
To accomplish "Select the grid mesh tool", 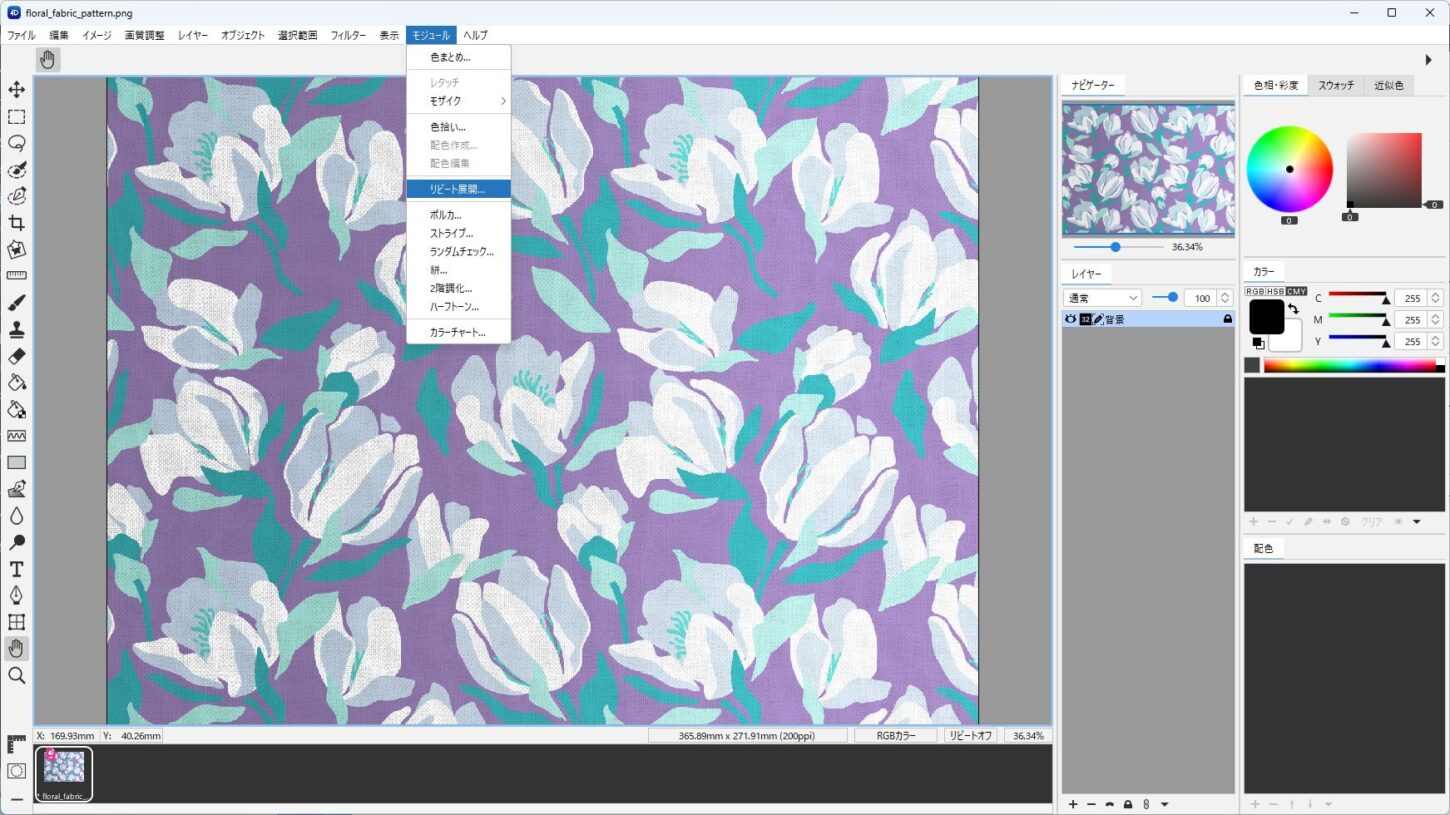I will [x=17, y=622].
